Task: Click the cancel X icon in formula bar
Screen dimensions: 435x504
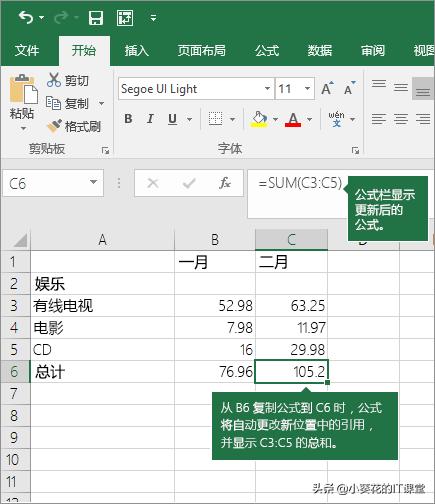Action: (153, 183)
